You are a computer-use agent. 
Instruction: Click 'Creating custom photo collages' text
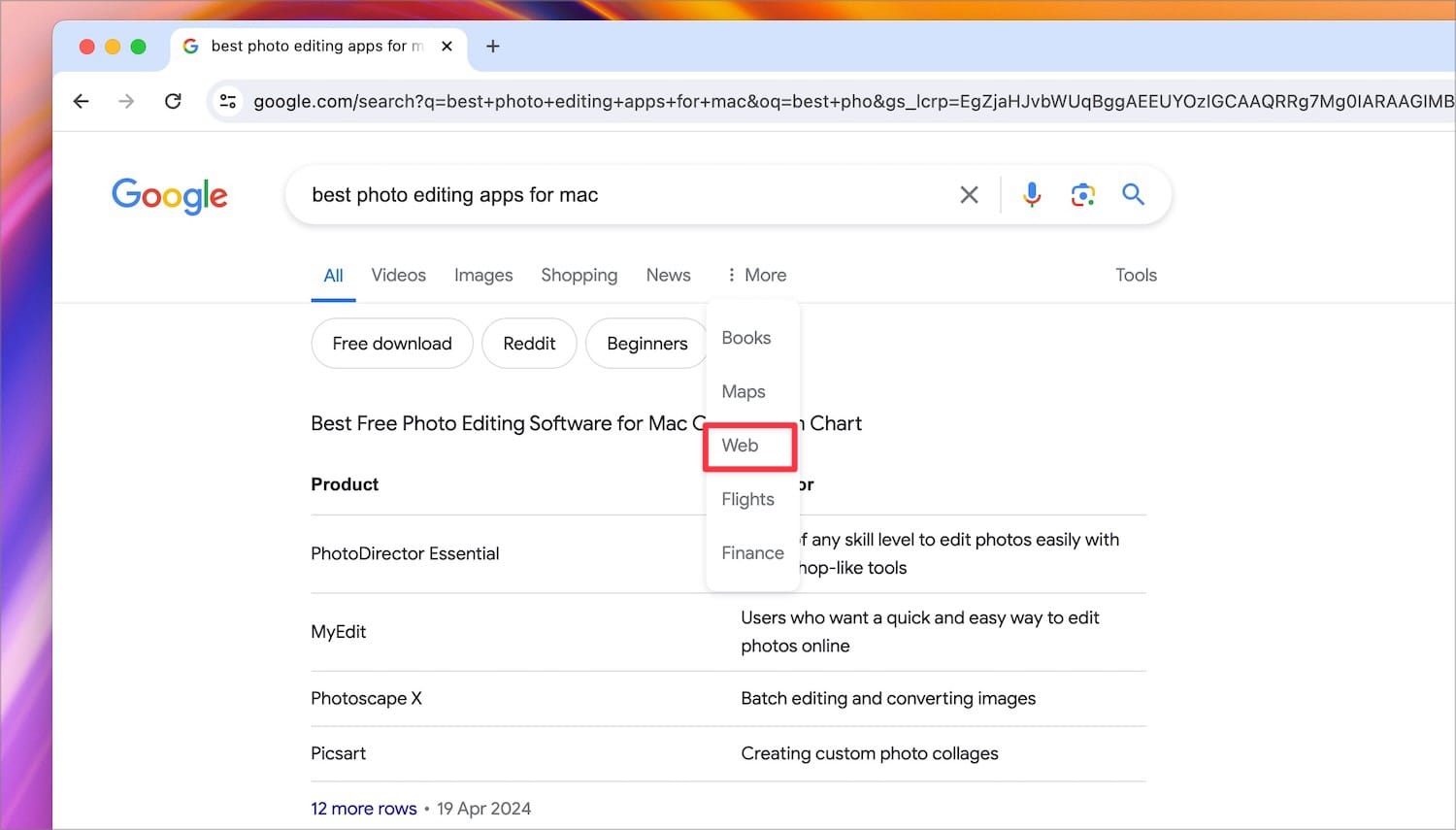(x=870, y=753)
